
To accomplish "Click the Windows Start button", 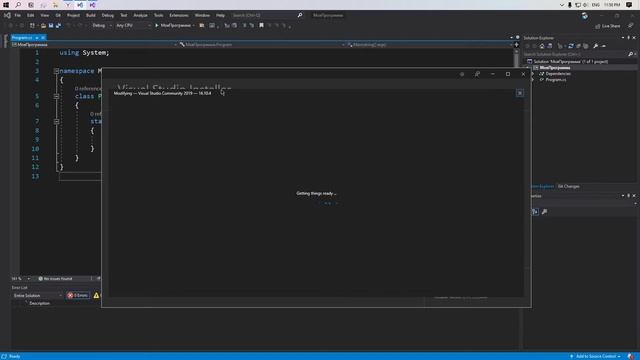I will (x=6, y=5).
